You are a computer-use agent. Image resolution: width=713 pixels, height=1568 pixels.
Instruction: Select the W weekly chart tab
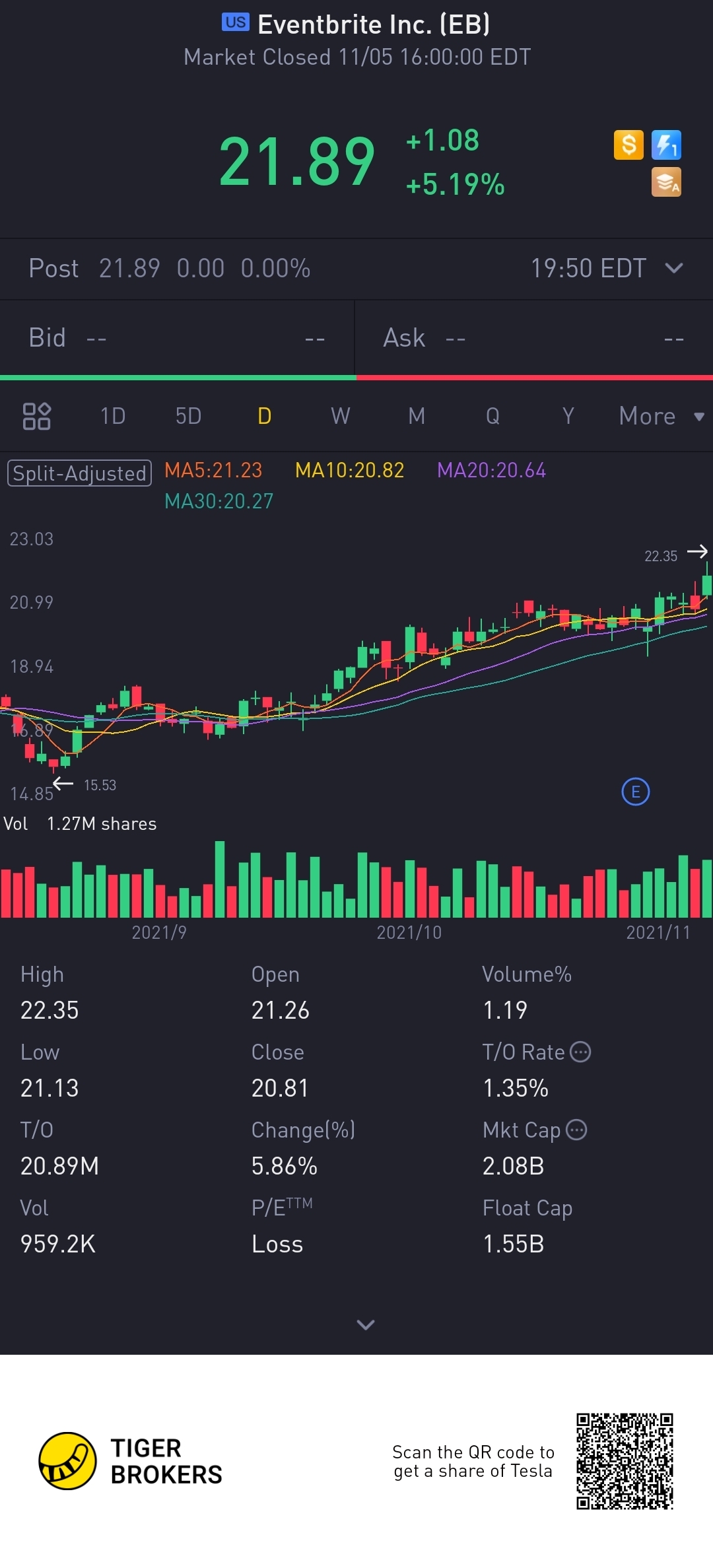click(340, 416)
